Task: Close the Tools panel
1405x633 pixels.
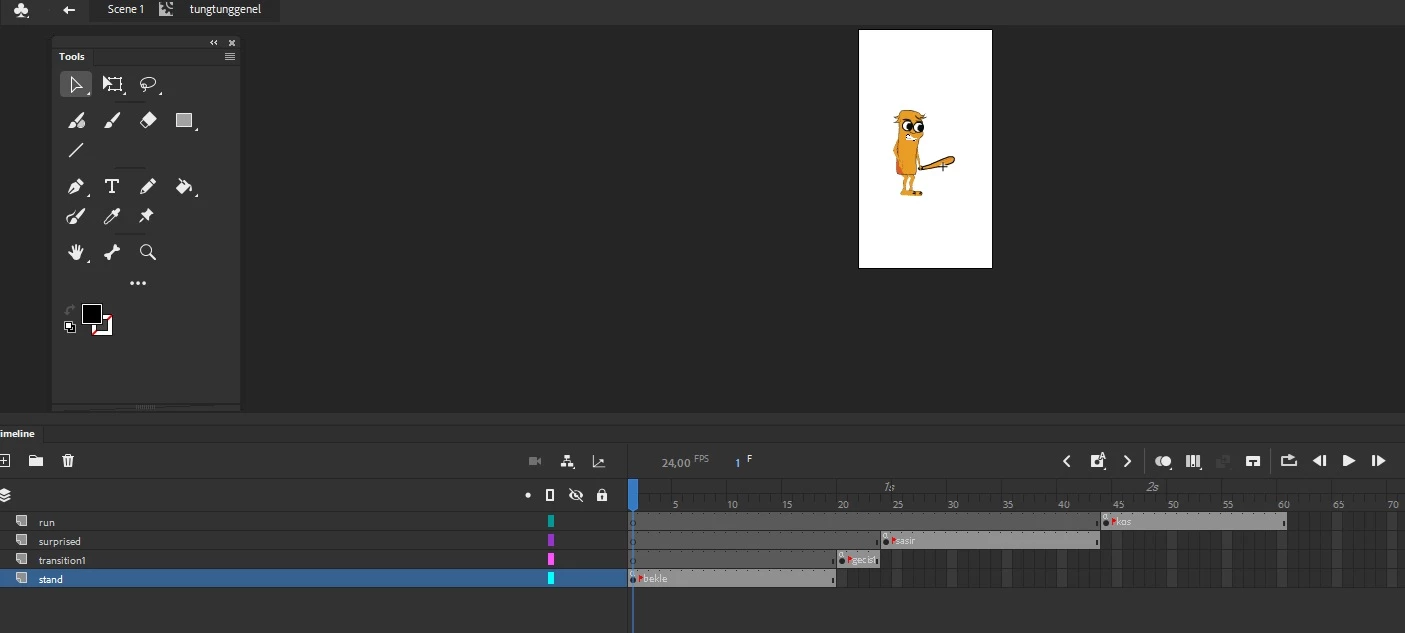Action: pos(232,43)
